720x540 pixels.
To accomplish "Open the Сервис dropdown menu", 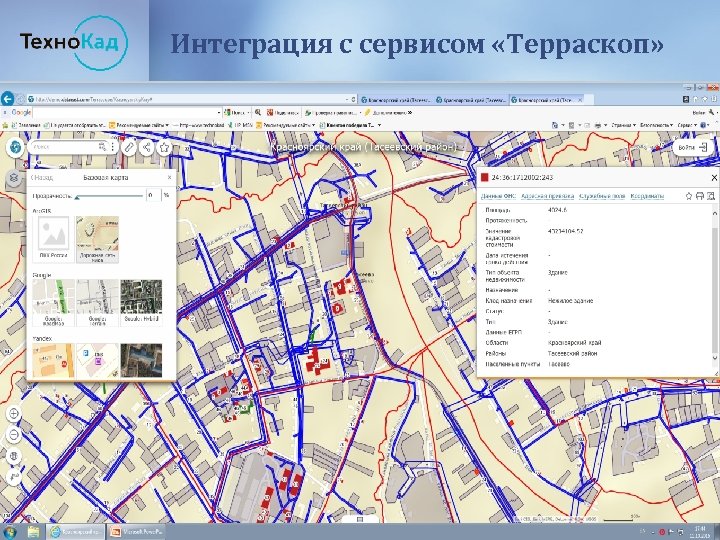I will [x=687, y=125].
